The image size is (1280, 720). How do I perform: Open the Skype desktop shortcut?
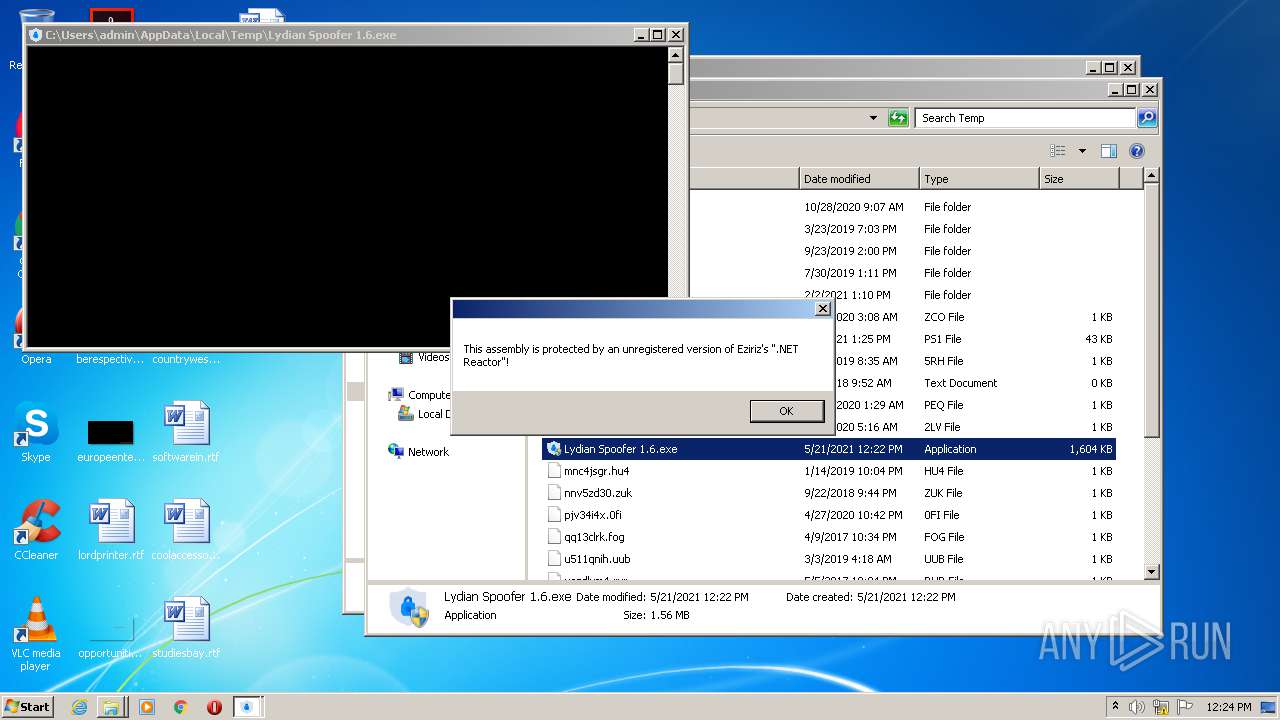click(x=36, y=433)
